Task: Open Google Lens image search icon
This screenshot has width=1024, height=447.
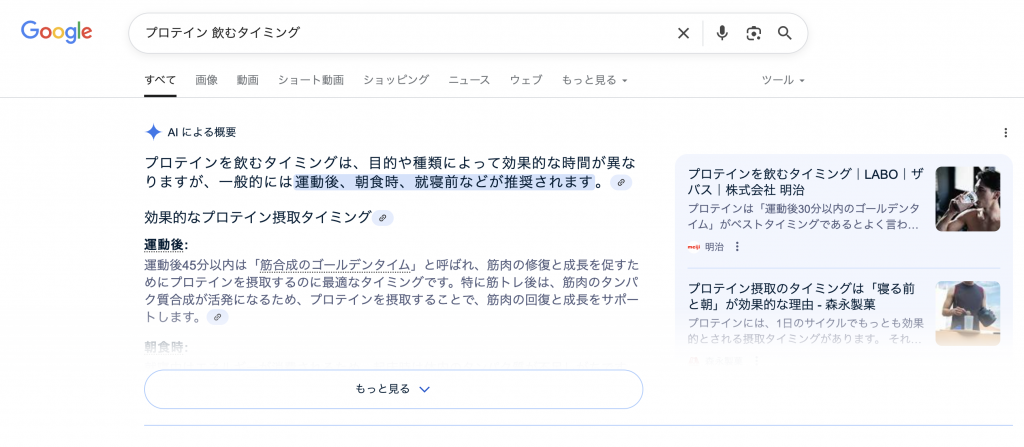Action: 754,33
